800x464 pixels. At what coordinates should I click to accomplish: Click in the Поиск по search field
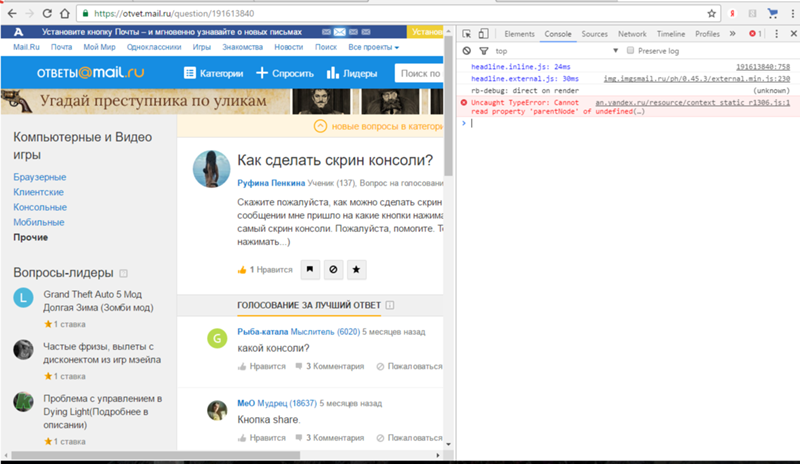point(419,74)
